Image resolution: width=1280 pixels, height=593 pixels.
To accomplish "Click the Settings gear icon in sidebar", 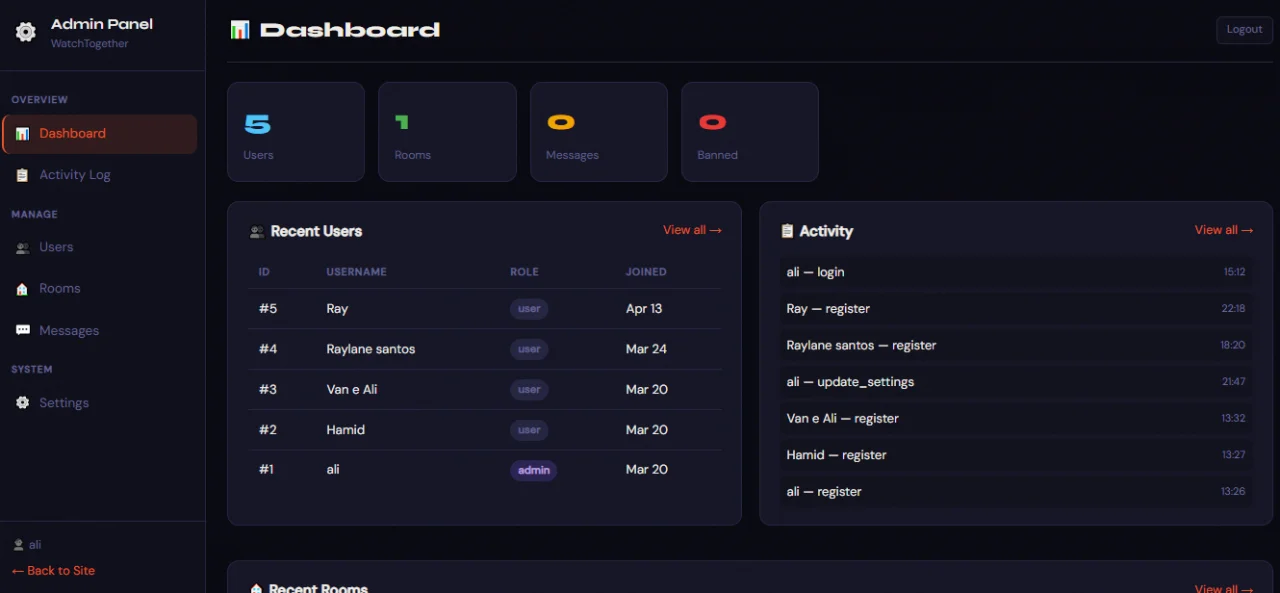I will (x=22, y=403).
